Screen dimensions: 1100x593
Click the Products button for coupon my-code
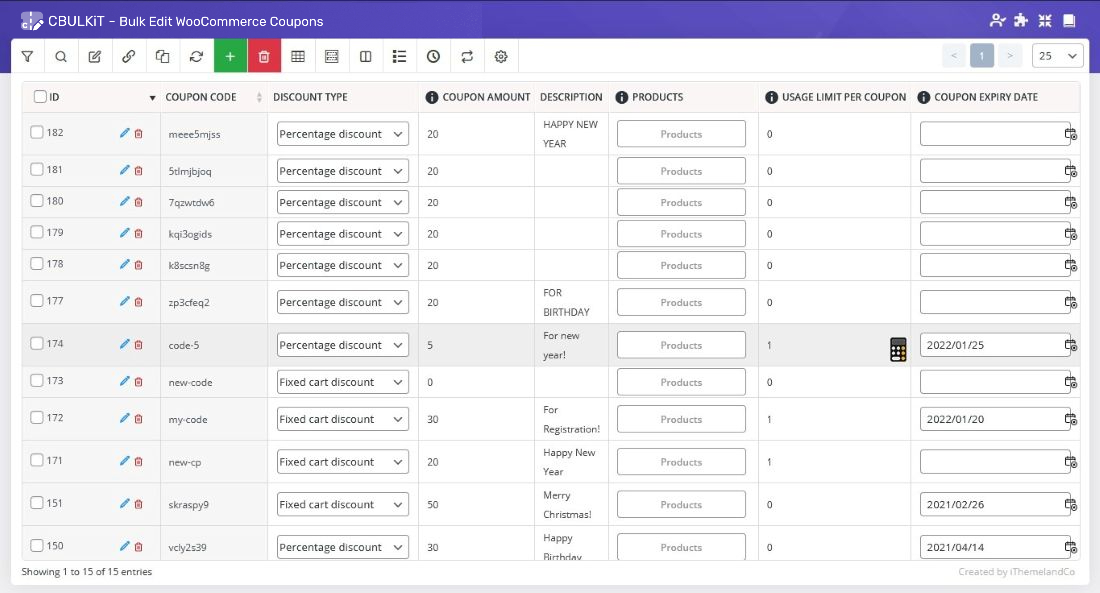pos(681,419)
